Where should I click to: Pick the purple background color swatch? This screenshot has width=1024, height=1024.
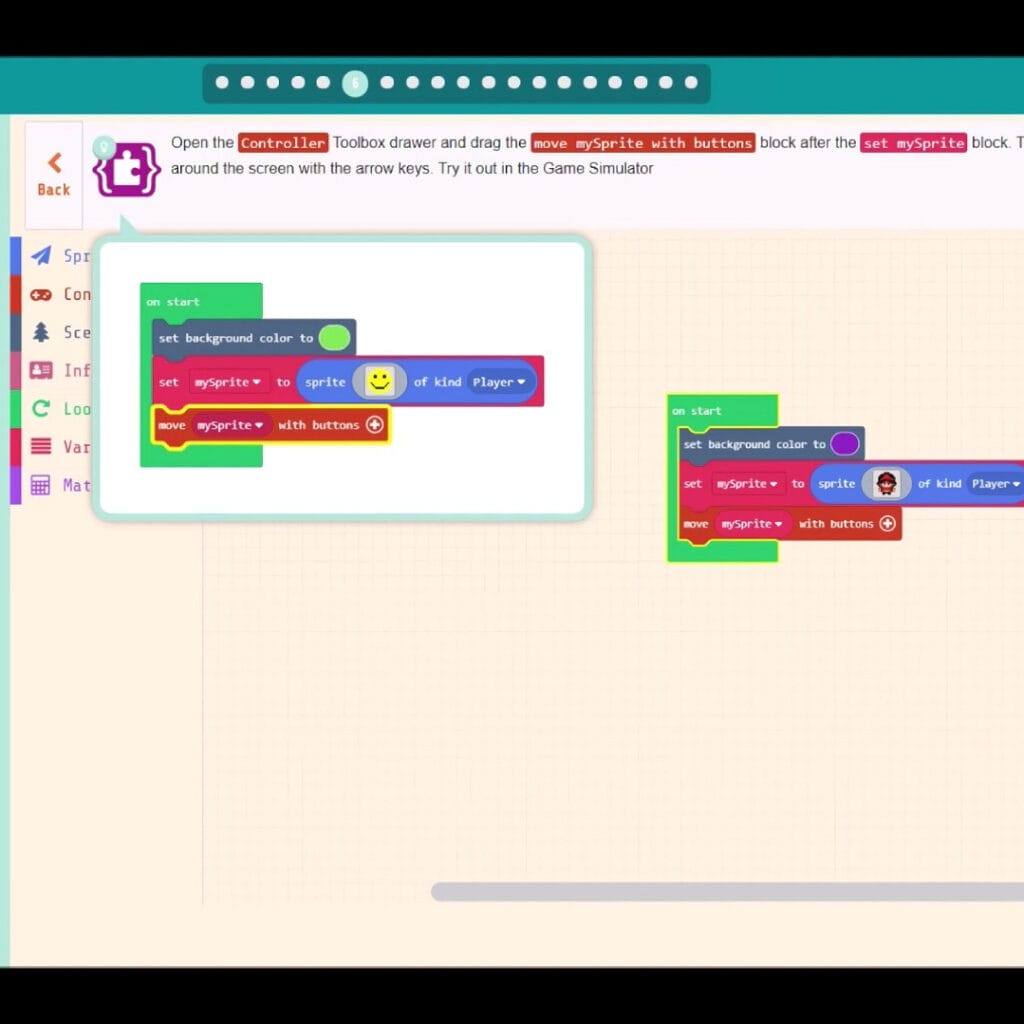pos(844,444)
